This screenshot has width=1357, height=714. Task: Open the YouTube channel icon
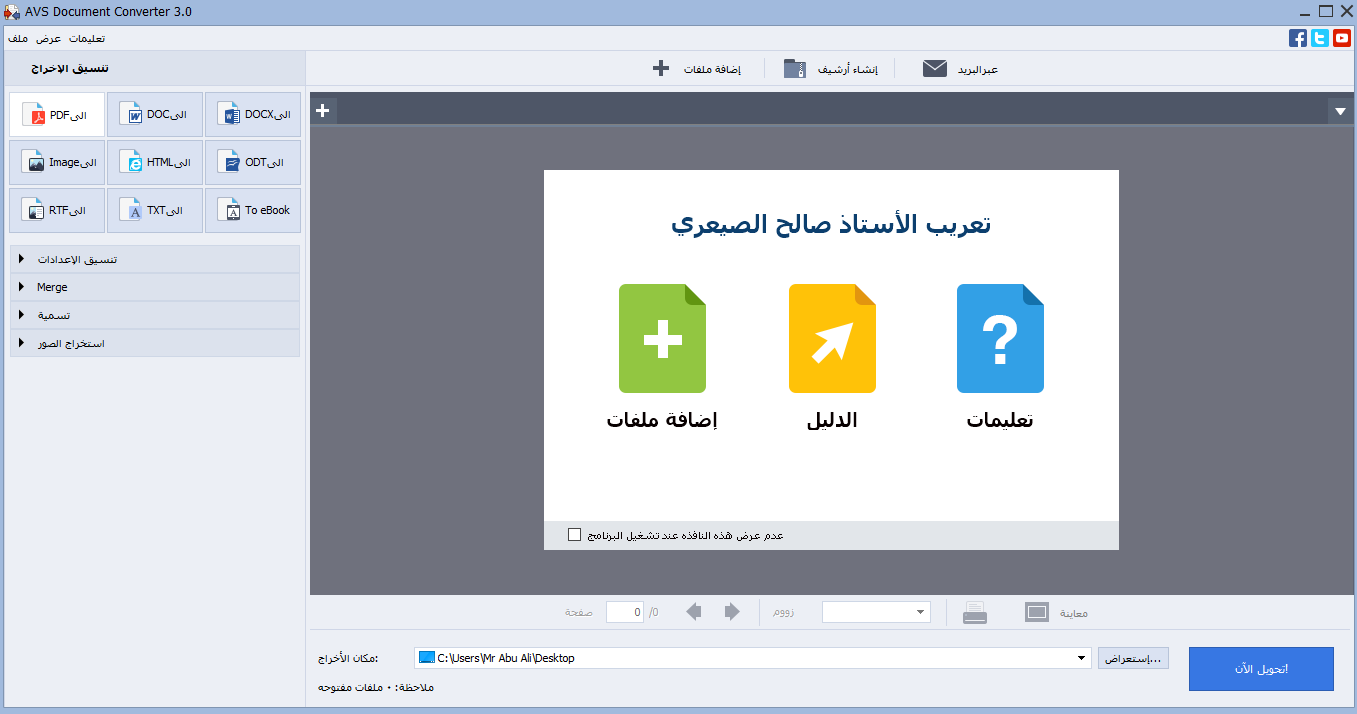[1342, 38]
